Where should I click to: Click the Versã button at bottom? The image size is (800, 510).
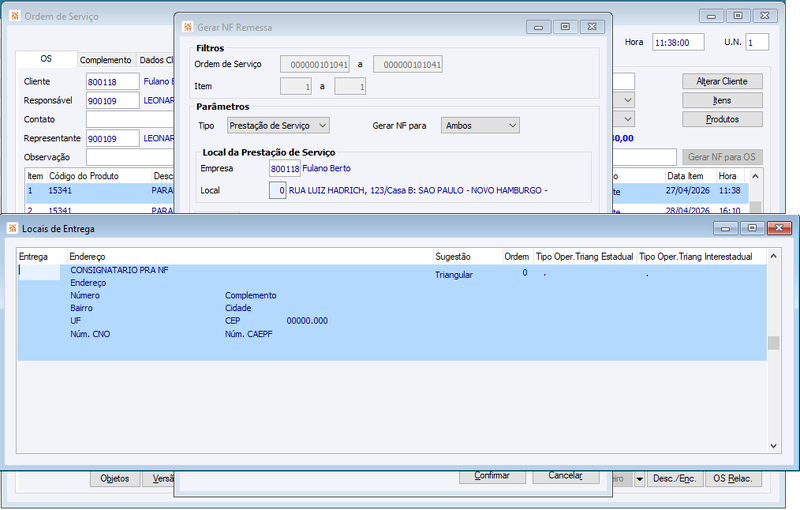pos(159,479)
